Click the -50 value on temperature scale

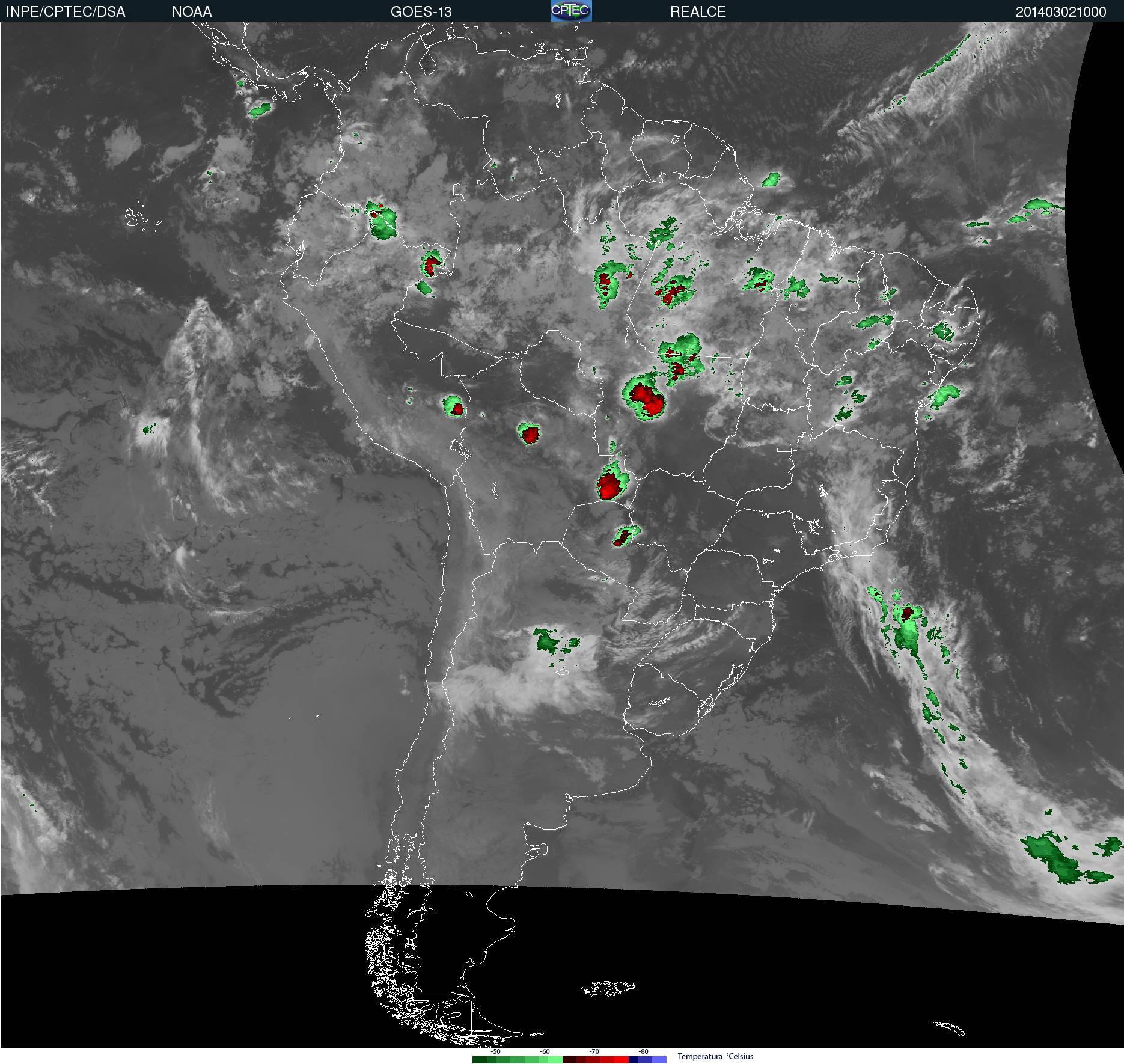pyautogui.click(x=495, y=1051)
